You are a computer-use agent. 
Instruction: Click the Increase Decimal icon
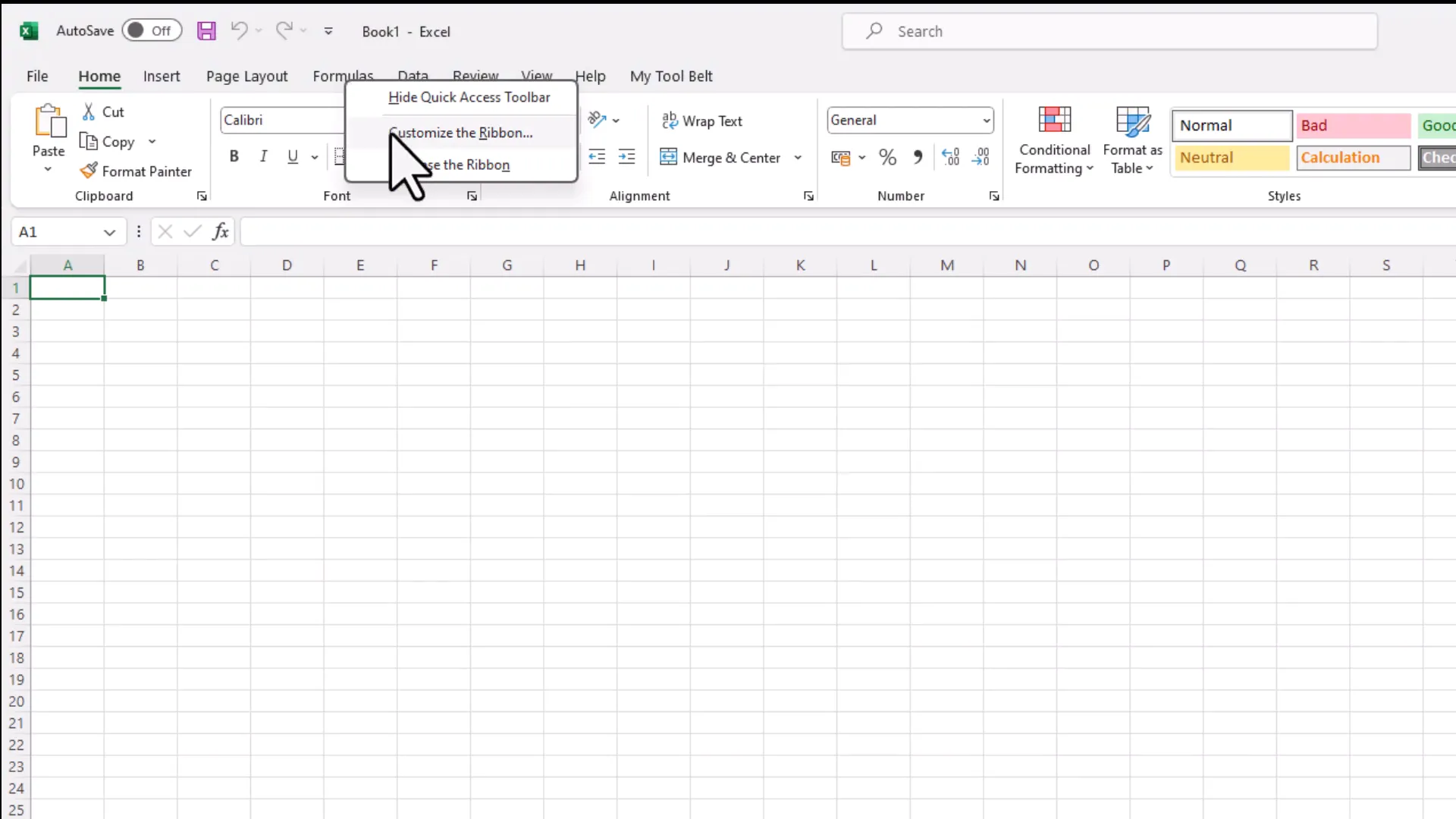(951, 157)
